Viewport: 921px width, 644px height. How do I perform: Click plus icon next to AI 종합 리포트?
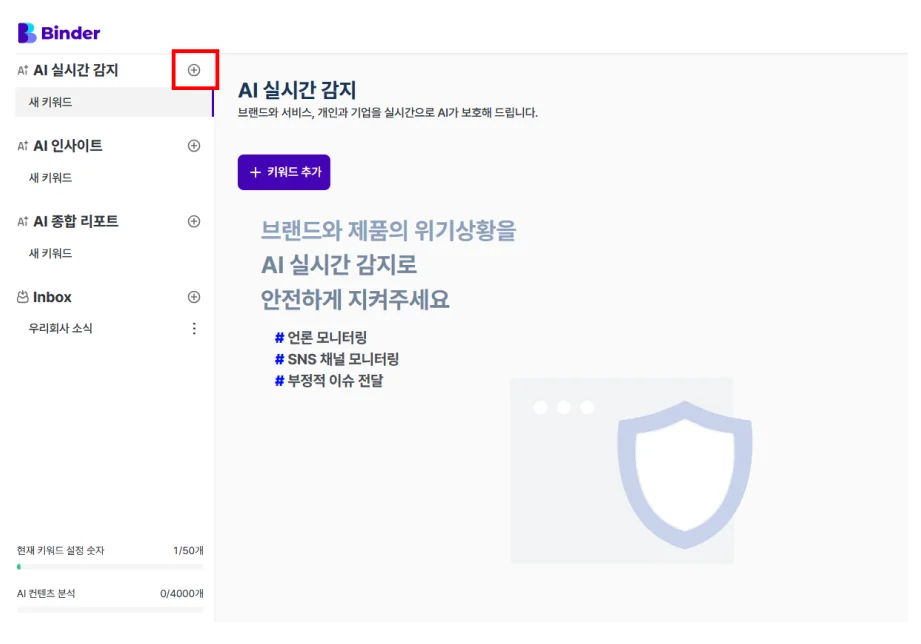194,222
